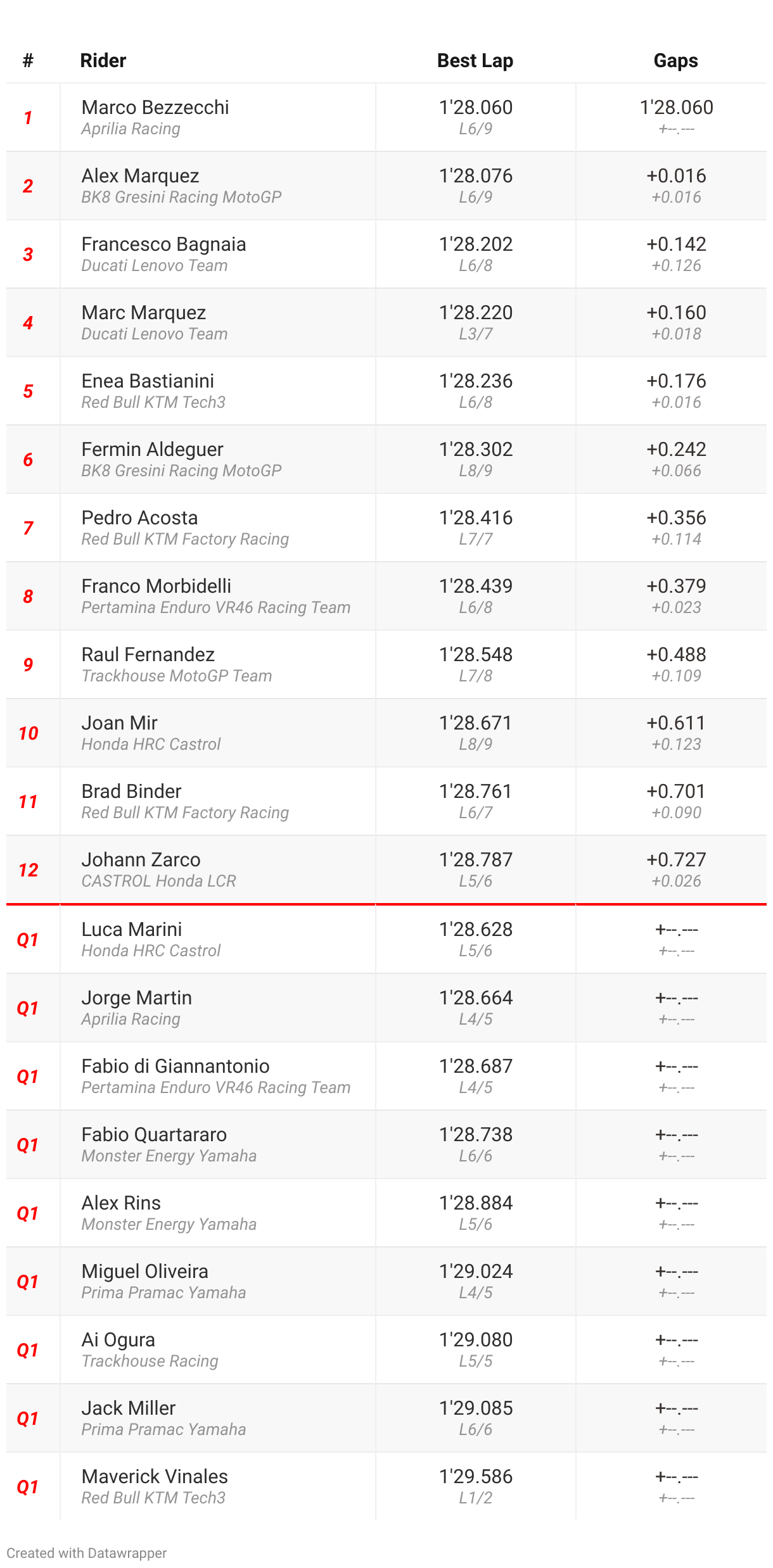This screenshot has width=773, height=1568.
Task: Select Francesco Bagnaia's best lap time 1'28.202
Action: tap(476, 244)
